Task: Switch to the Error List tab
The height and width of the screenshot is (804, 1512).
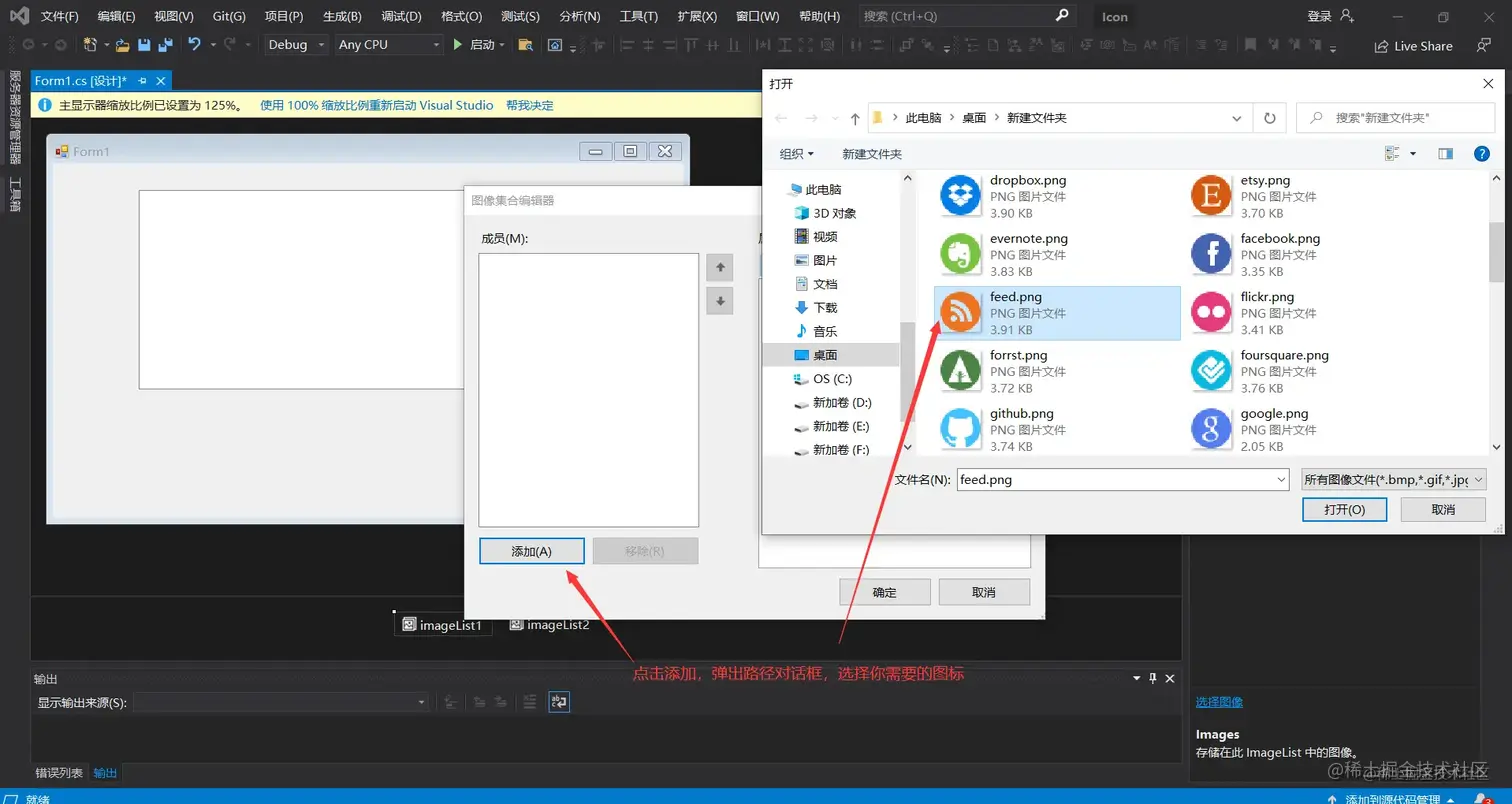Action: (x=59, y=773)
